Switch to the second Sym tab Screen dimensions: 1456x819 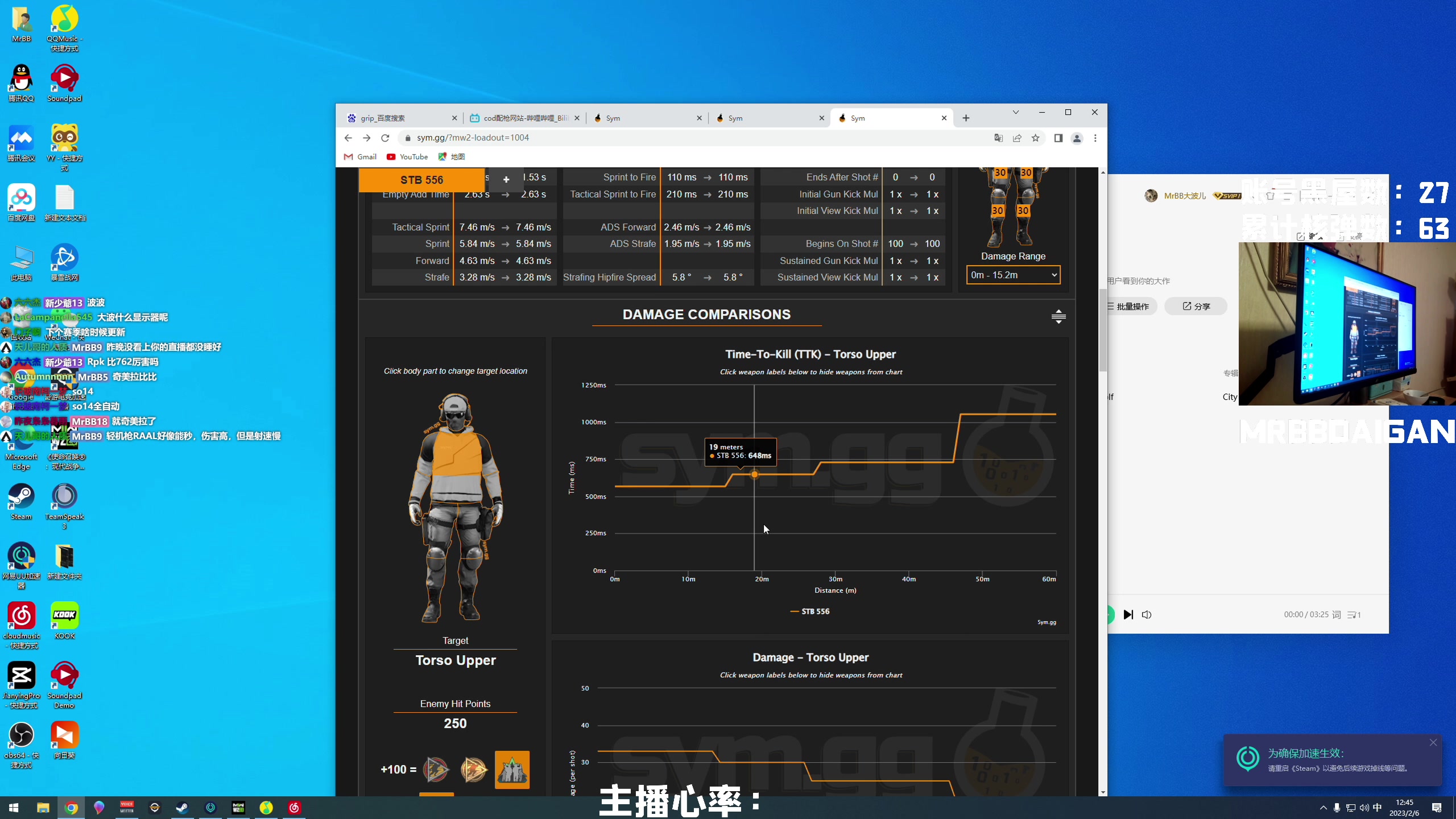click(x=768, y=118)
